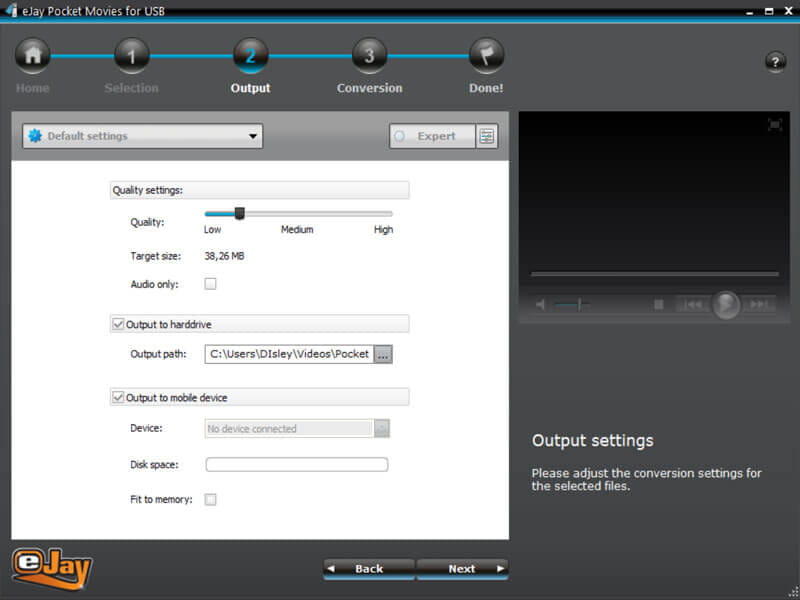
Task: Go to the Home step icon
Action: 32,56
